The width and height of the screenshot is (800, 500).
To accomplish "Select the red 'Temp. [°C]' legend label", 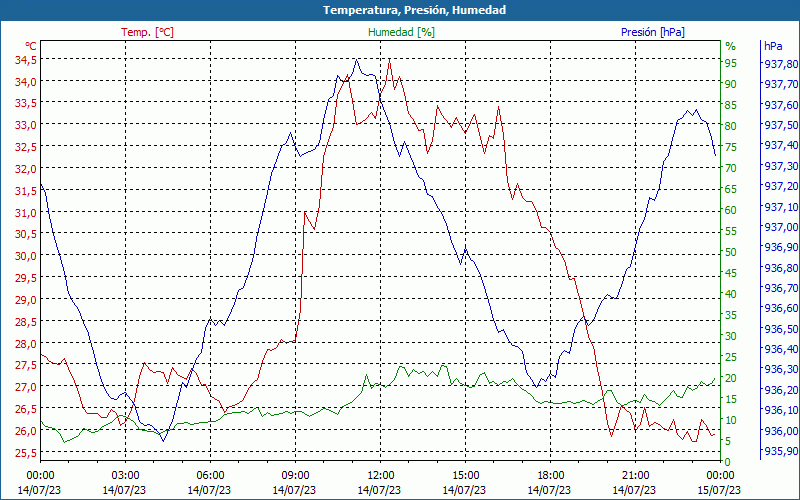I will pyautogui.click(x=147, y=32).
